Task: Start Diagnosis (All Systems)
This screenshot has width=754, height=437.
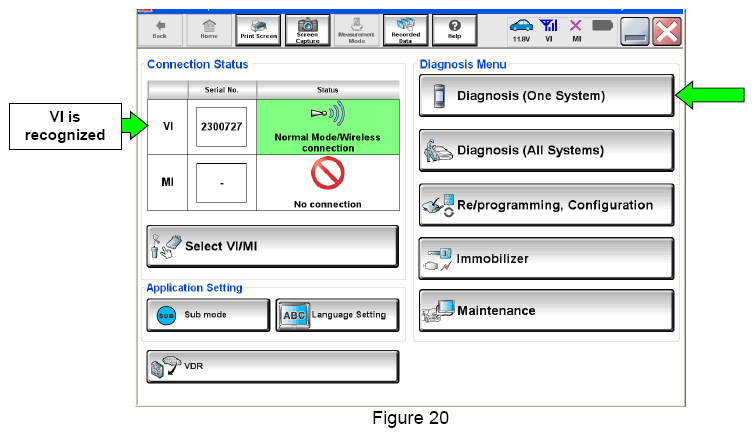Action: (546, 150)
